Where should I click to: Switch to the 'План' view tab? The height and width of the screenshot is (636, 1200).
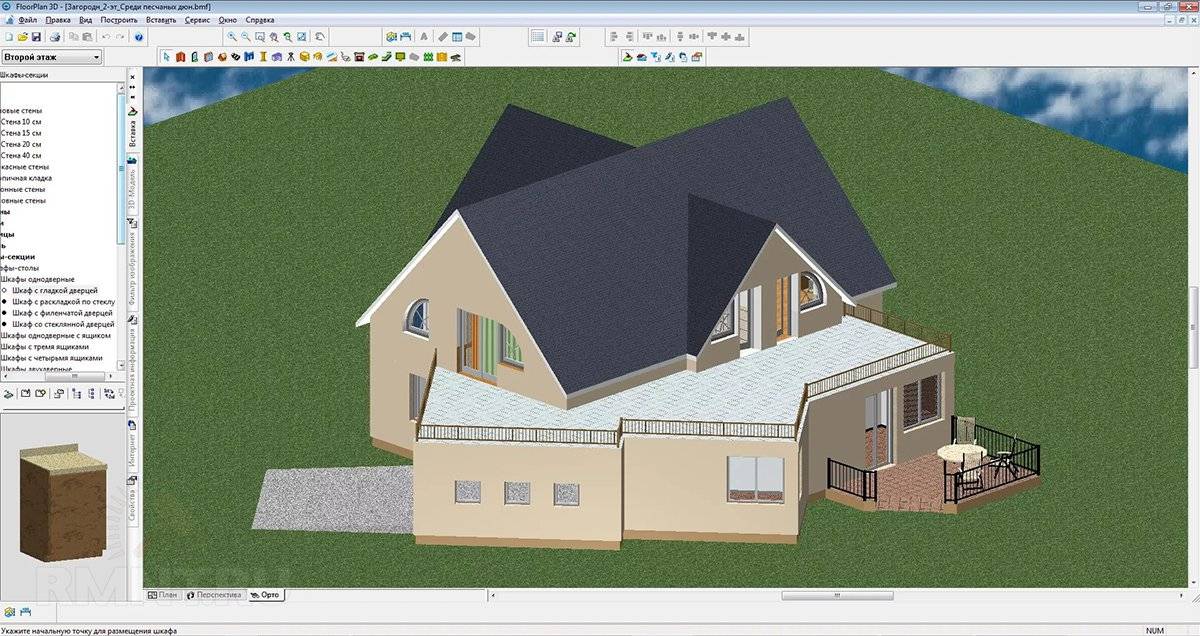[x=163, y=595]
